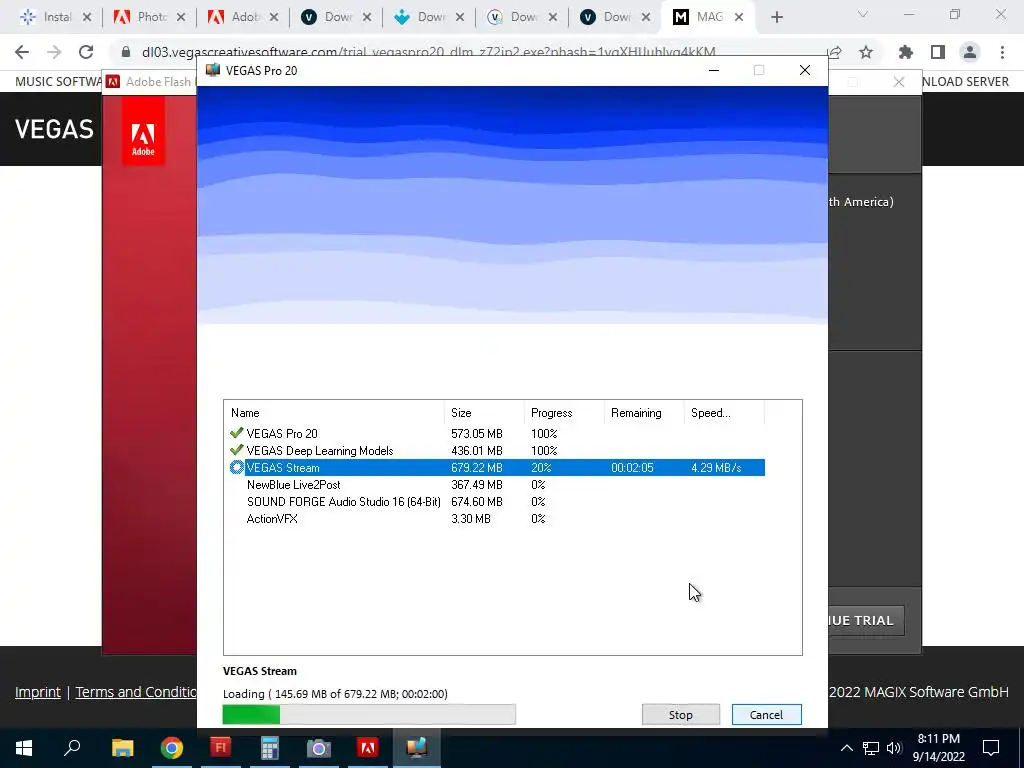This screenshot has width=1024, height=768.
Task: Open the volume control in tray
Action: pyautogui.click(x=894, y=748)
